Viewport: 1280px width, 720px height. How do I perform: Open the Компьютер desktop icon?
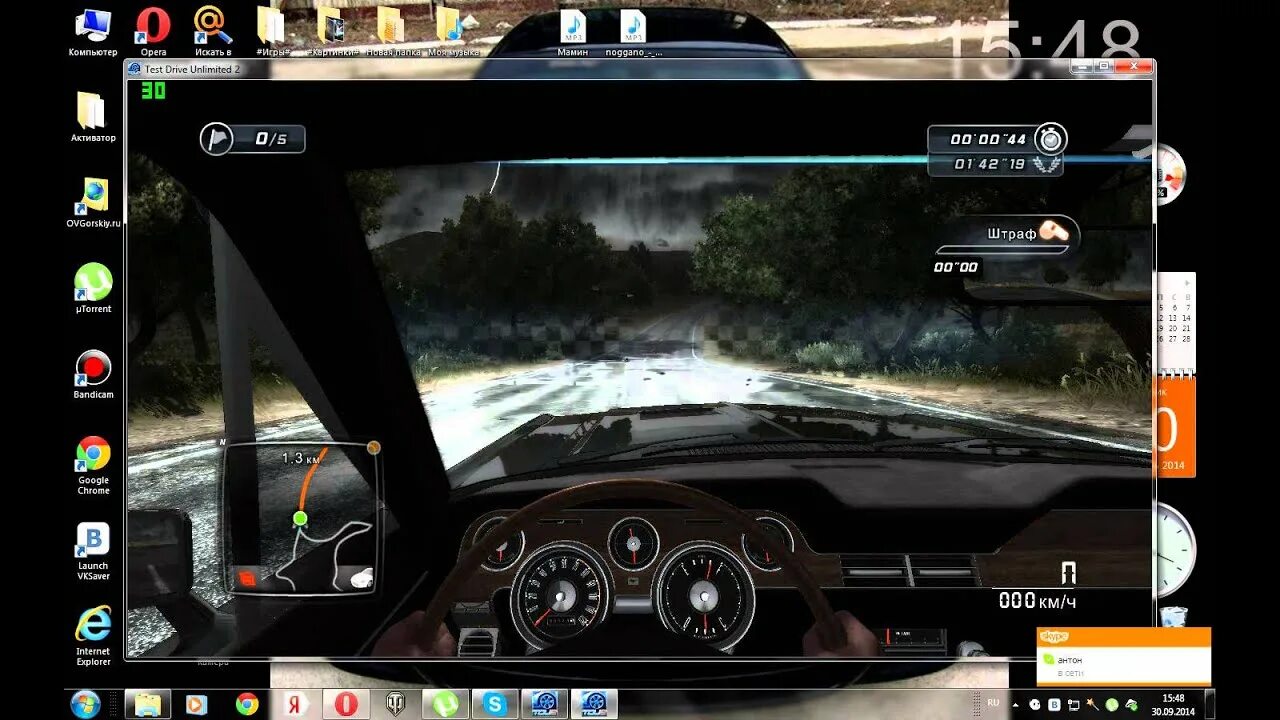click(92, 31)
